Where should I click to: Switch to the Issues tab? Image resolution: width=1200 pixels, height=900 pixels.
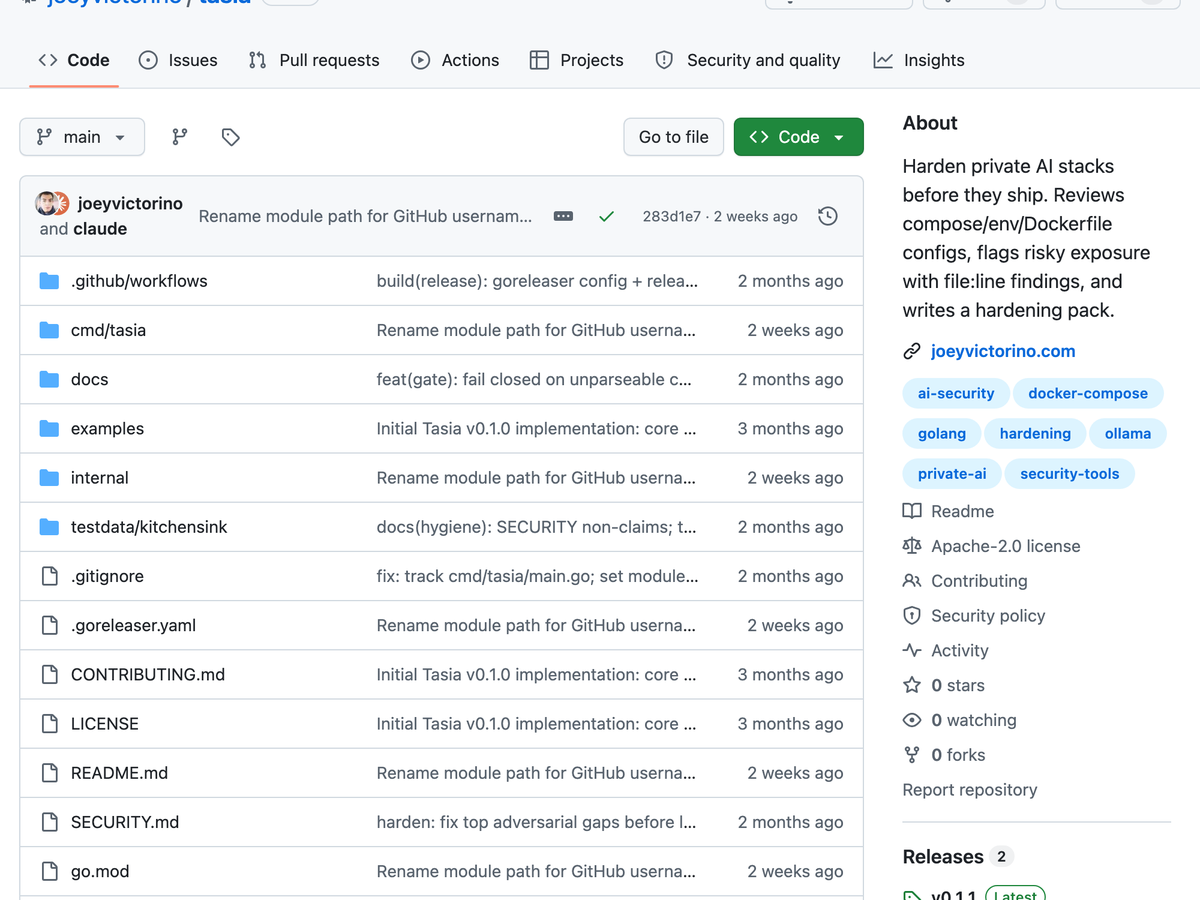coord(178,60)
